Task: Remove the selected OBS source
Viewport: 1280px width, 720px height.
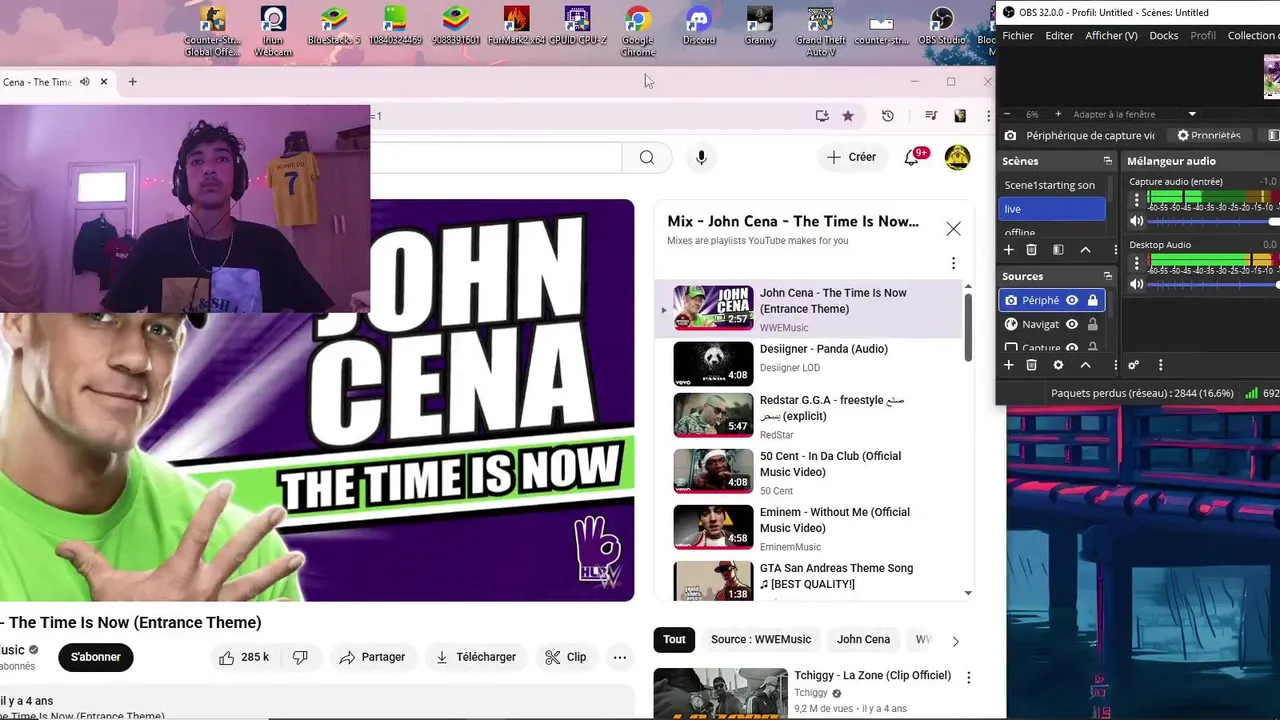Action: pyautogui.click(x=1032, y=365)
